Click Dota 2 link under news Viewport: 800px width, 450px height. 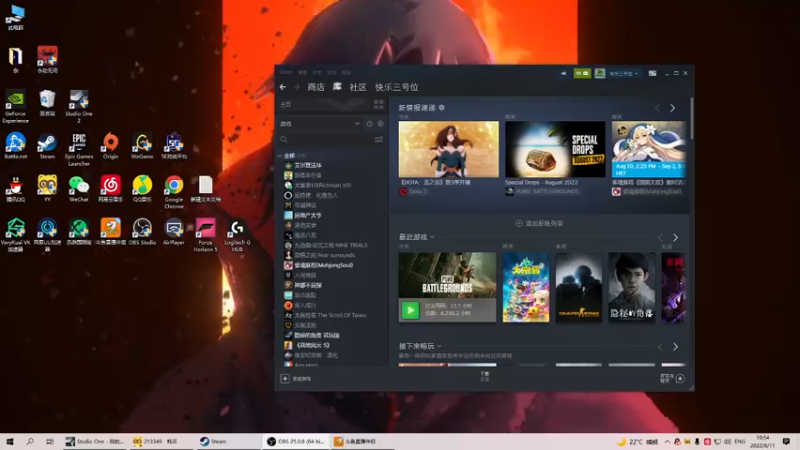(x=418, y=192)
